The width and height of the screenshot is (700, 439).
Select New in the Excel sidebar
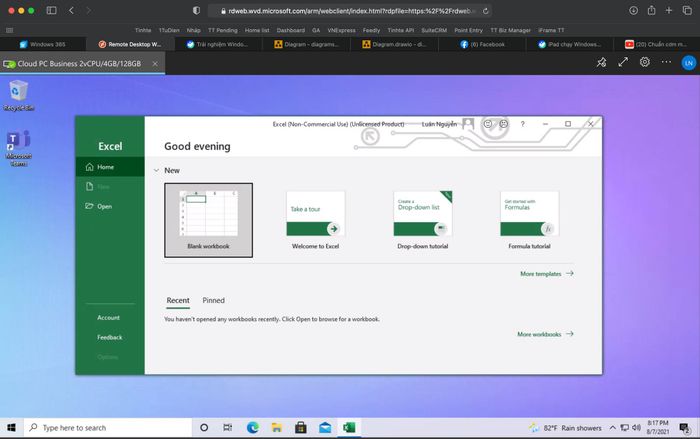tap(110, 186)
